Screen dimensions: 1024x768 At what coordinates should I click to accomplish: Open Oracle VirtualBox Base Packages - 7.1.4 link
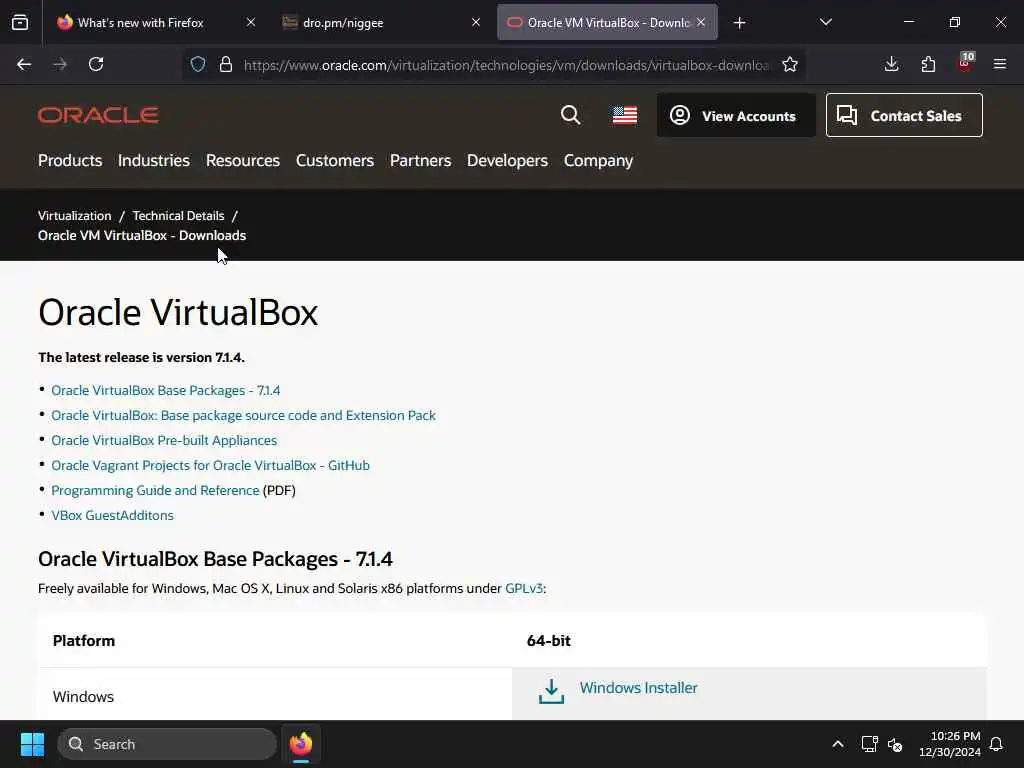[165, 391]
